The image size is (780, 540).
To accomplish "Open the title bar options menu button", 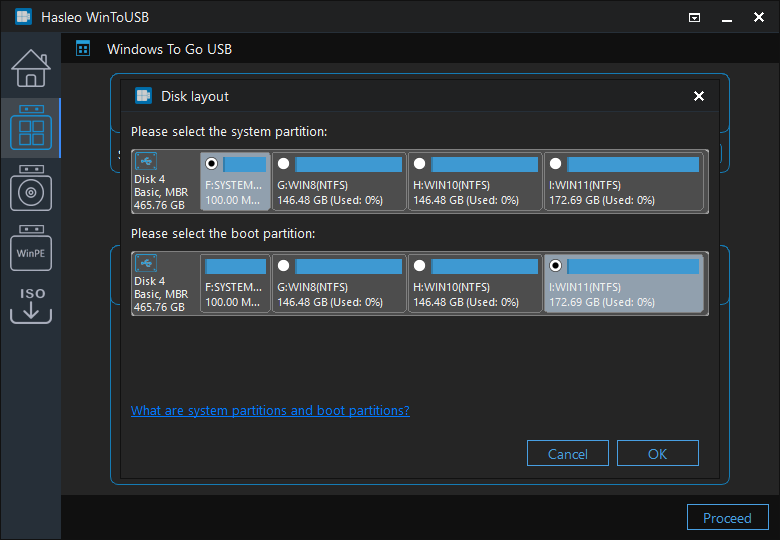I will click(x=694, y=18).
